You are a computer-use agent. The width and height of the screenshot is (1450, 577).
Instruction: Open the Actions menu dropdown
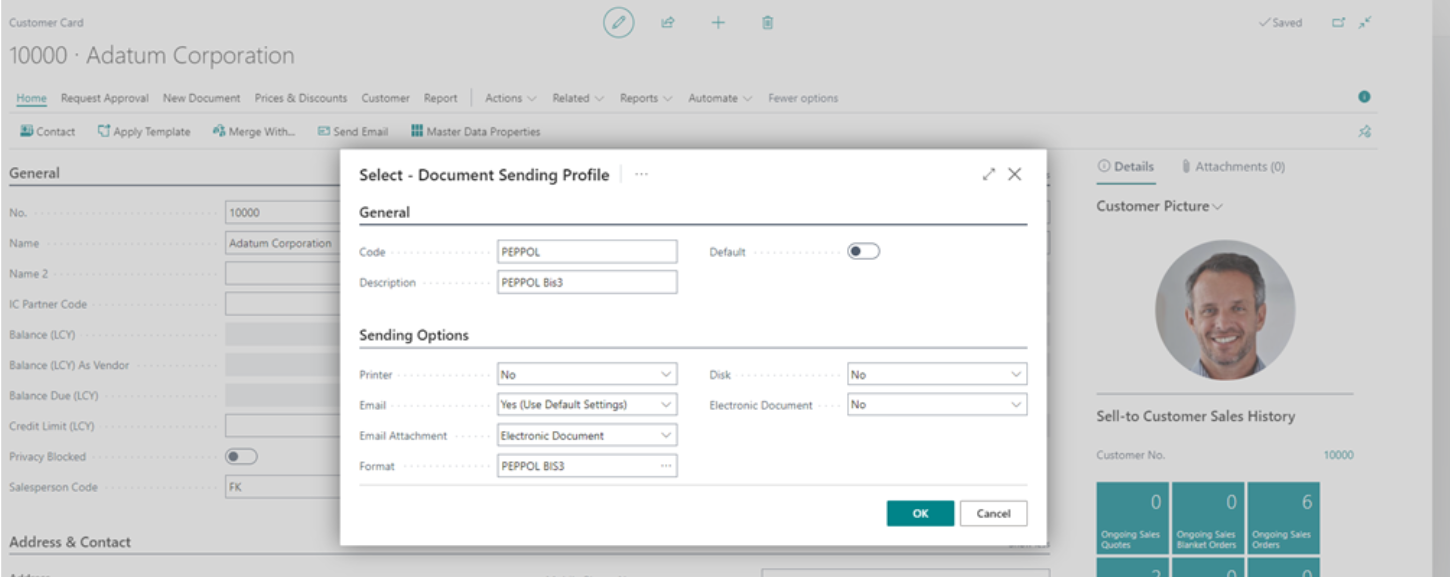pos(510,98)
